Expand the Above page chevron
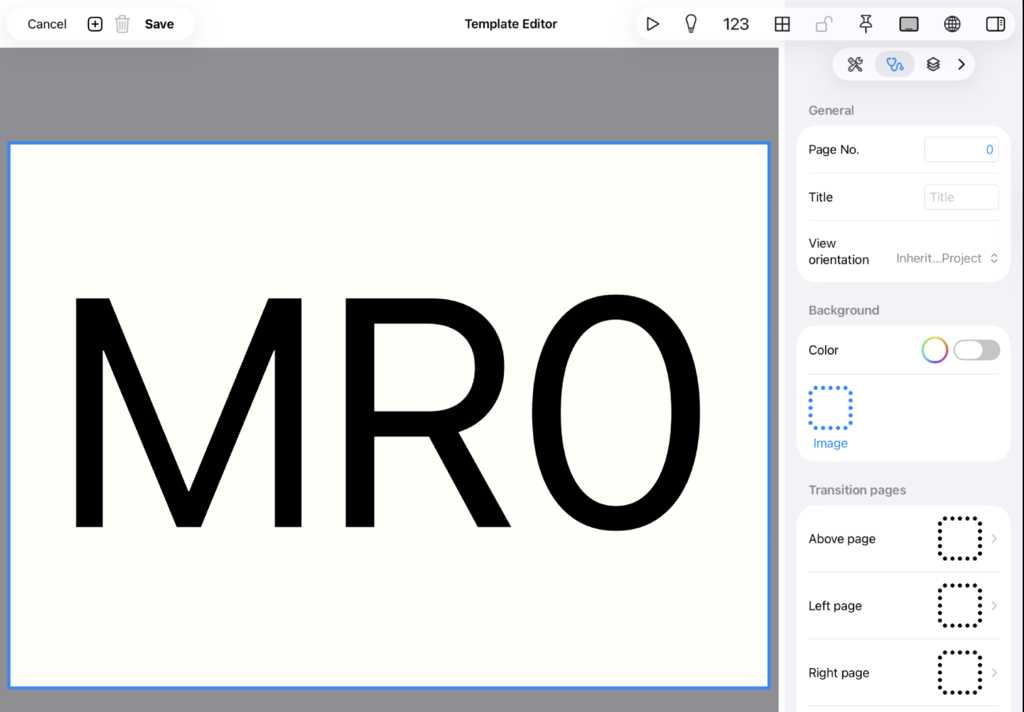This screenshot has height=712, width=1024. (994, 539)
